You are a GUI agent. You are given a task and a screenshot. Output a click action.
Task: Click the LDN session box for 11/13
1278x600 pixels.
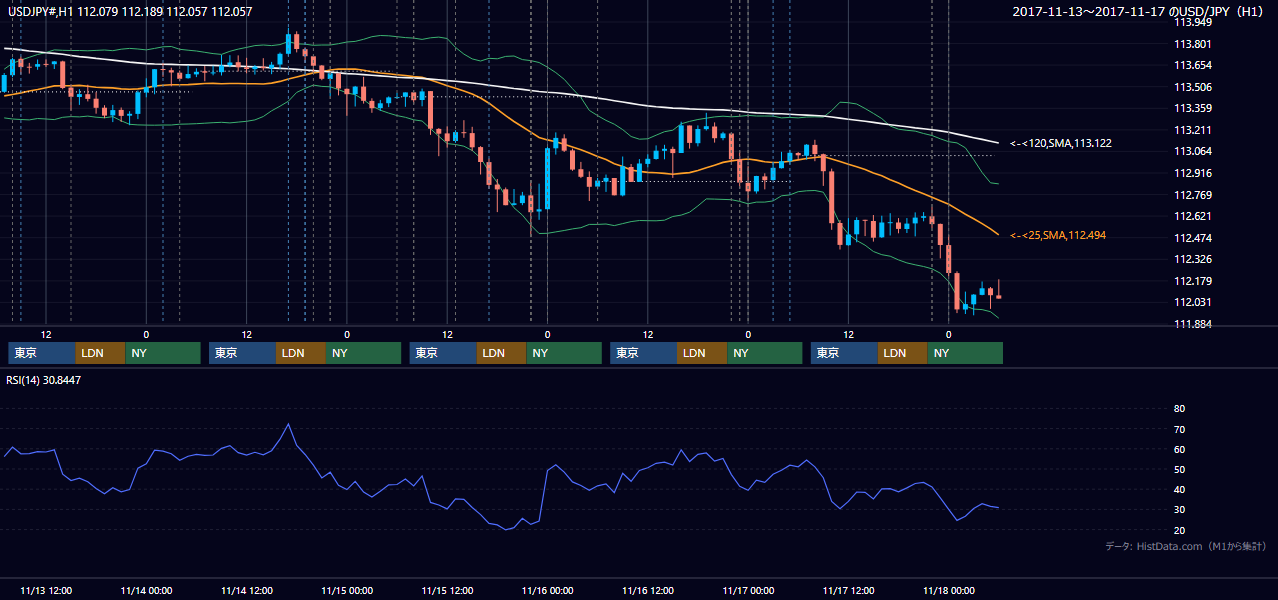100,353
